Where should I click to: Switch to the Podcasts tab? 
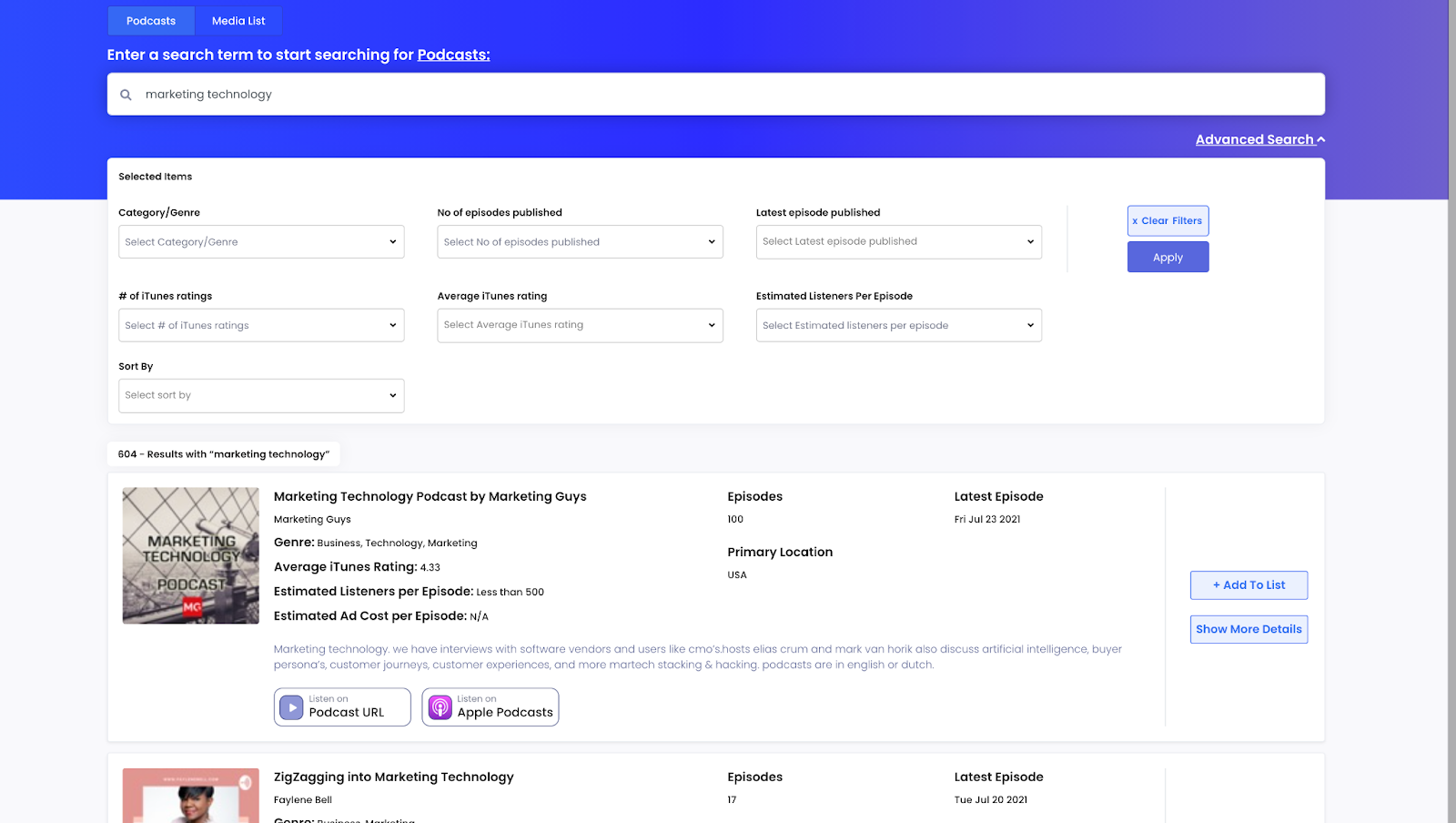coord(151,21)
